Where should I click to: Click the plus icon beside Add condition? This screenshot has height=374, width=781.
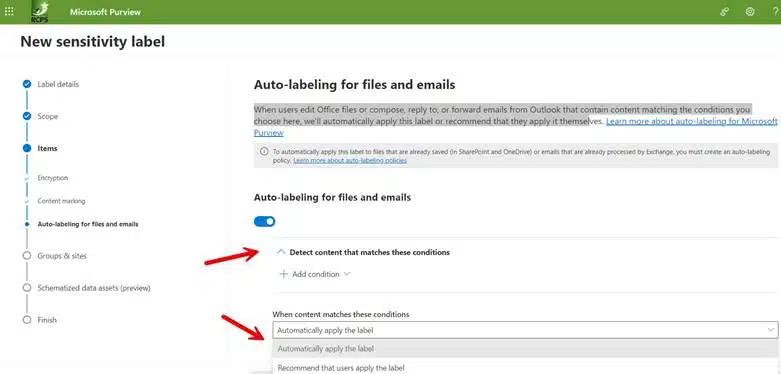[x=283, y=274]
